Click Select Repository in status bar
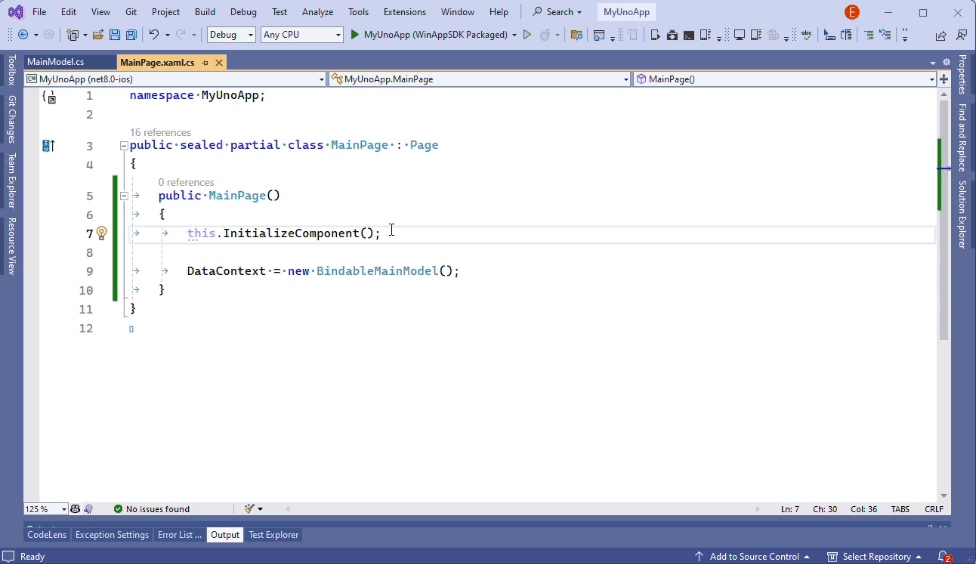This screenshot has height=564, width=976. [874, 557]
